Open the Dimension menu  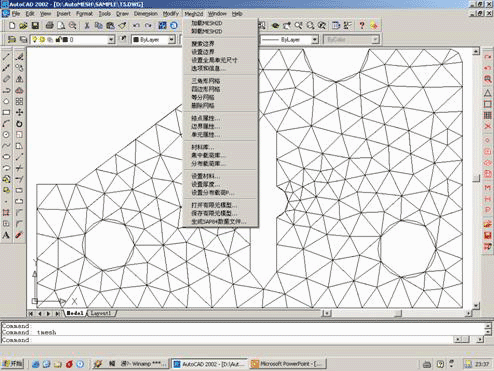coord(146,14)
